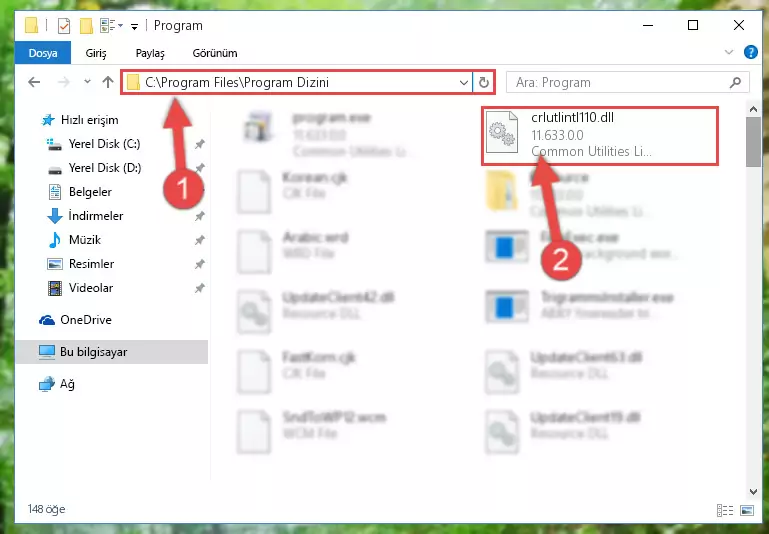769x534 pixels.
Task: Select the UpdateClient42.dll file
Action: [x=316, y=312]
